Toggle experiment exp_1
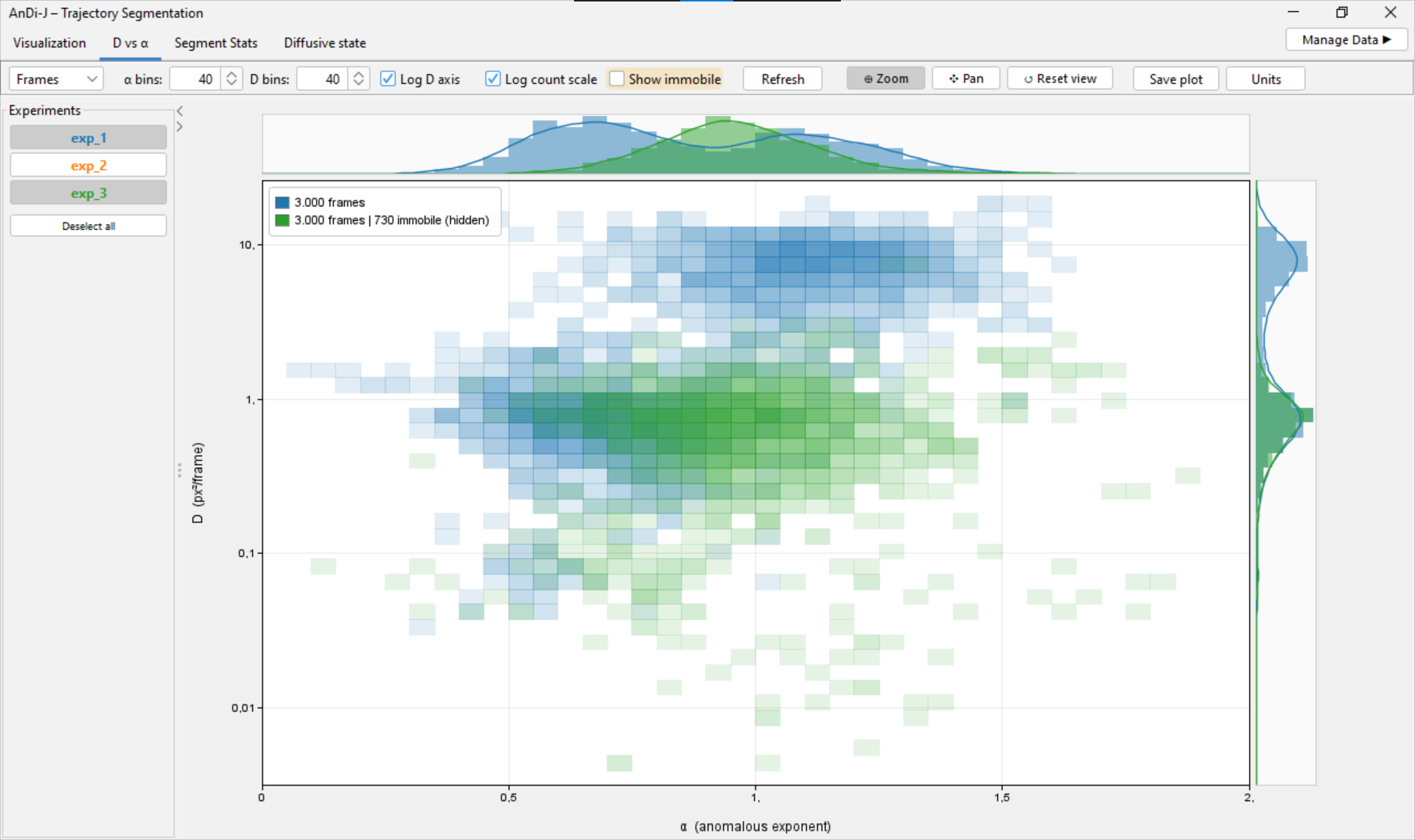Screen dimensions: 1415x840 [88, 138]
